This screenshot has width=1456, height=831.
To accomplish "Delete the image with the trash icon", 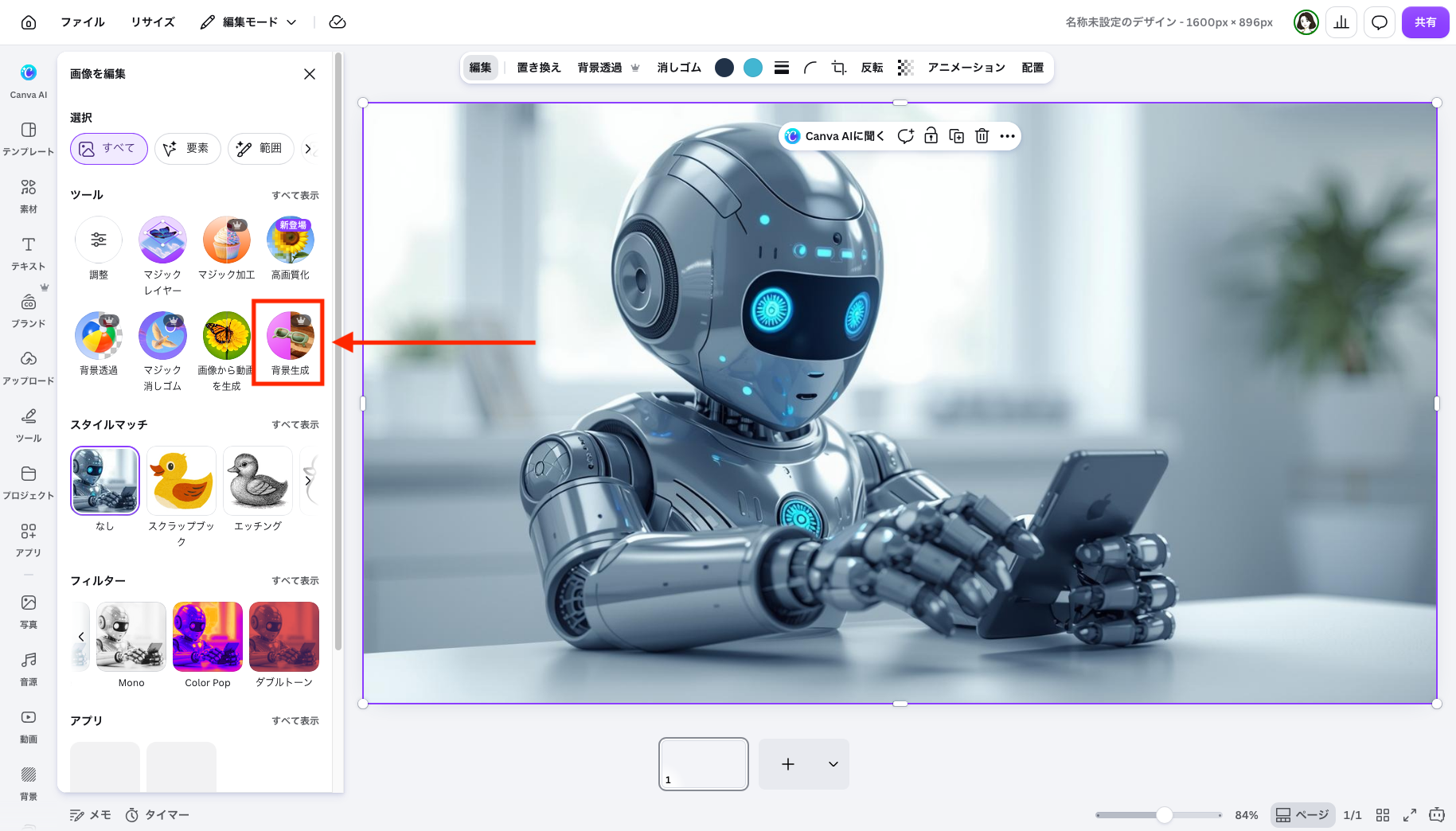I will click(x=982, y=136).
